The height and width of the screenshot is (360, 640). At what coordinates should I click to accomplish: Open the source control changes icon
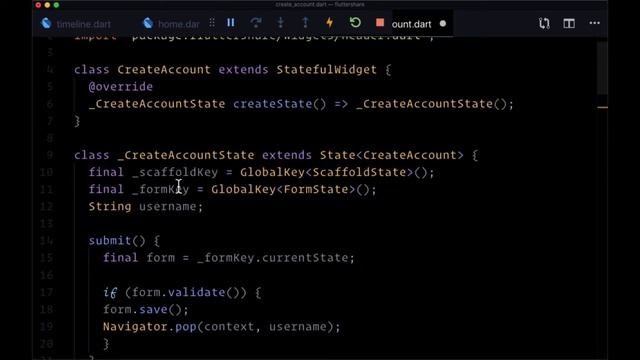[544, 23]
